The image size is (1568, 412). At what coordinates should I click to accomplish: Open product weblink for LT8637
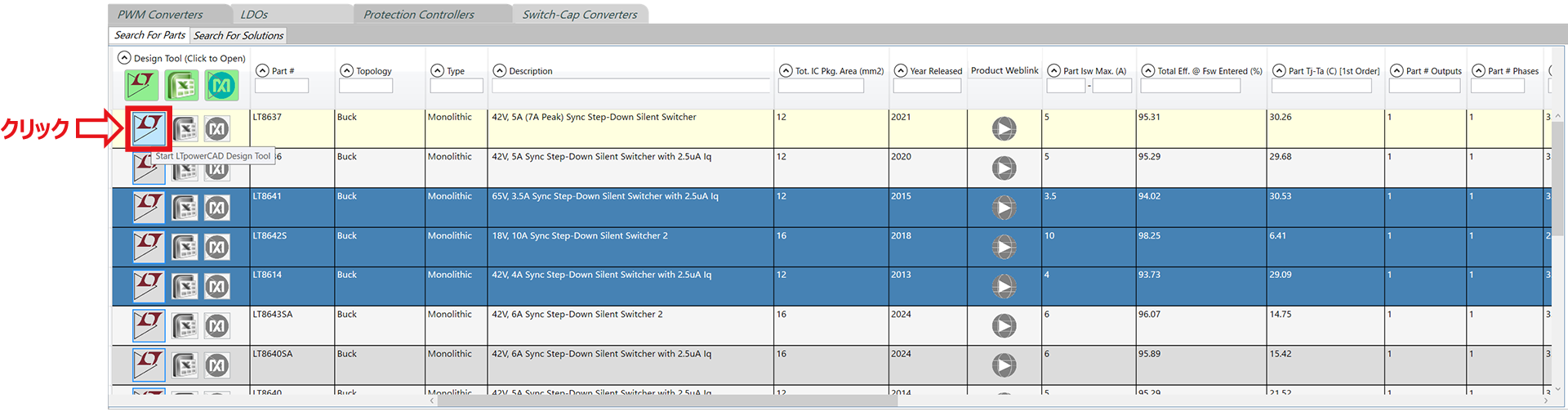click(x=1004, y=128)
